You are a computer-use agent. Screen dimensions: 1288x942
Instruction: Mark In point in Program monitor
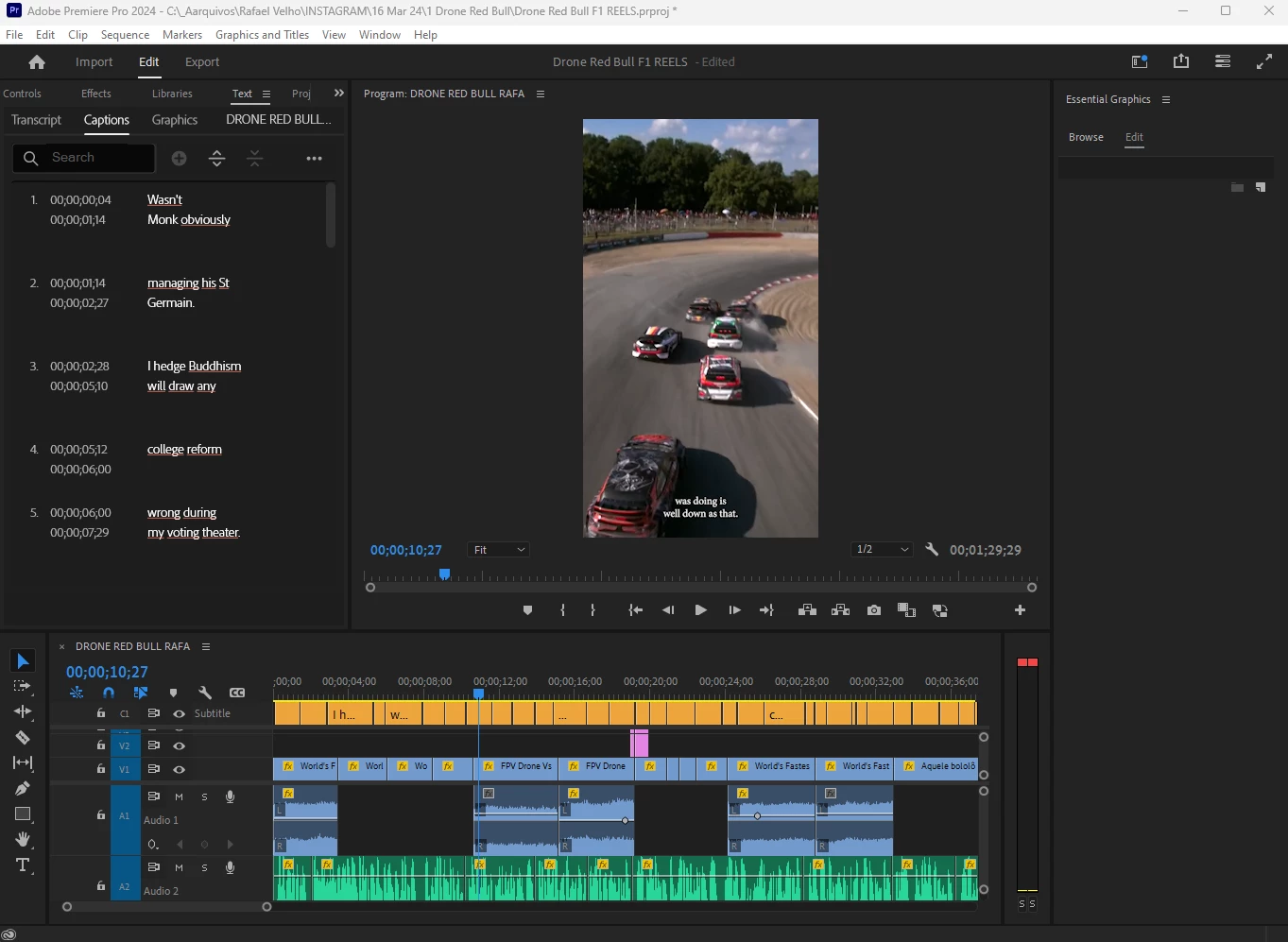point(562,610)
